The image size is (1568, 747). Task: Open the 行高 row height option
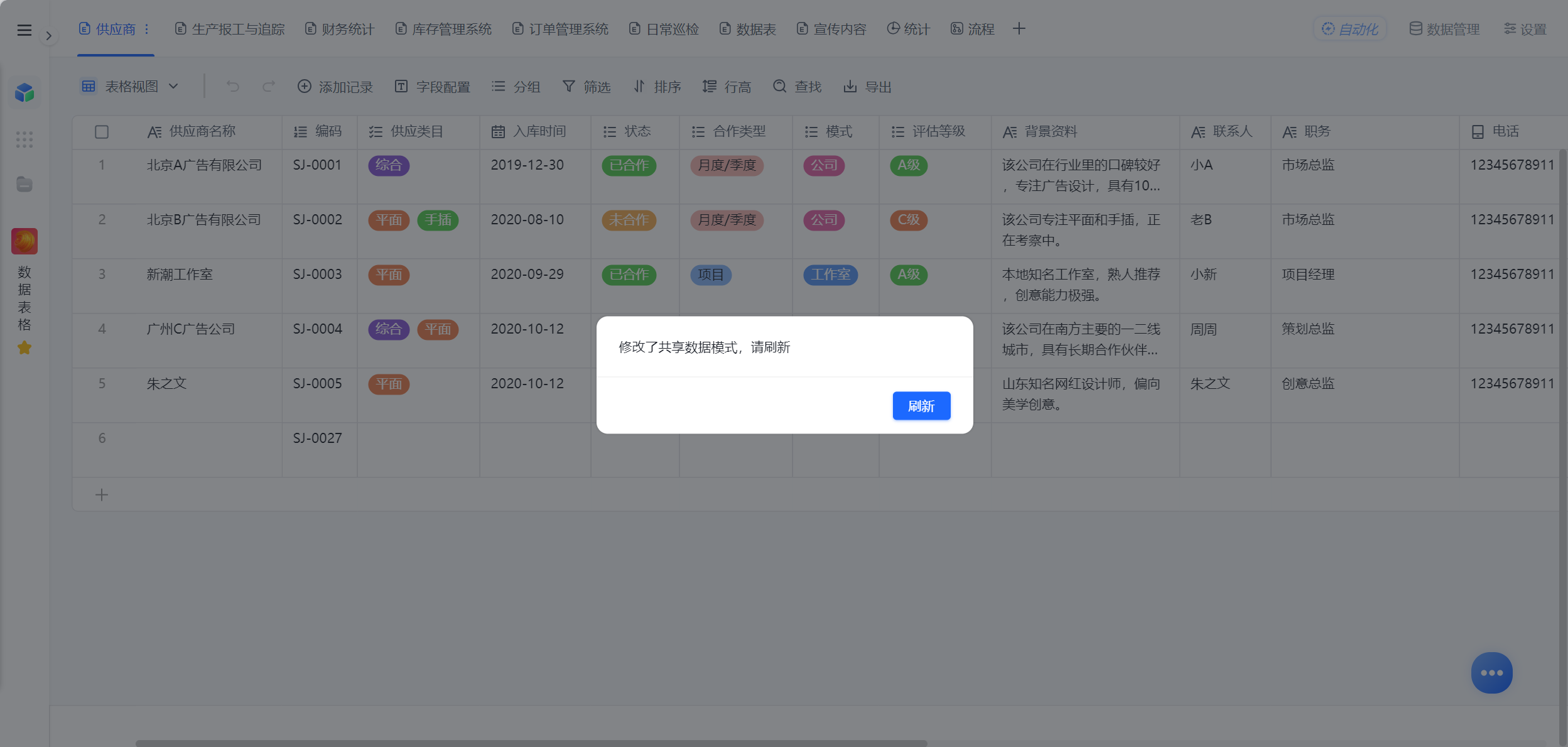pos(727,87)
